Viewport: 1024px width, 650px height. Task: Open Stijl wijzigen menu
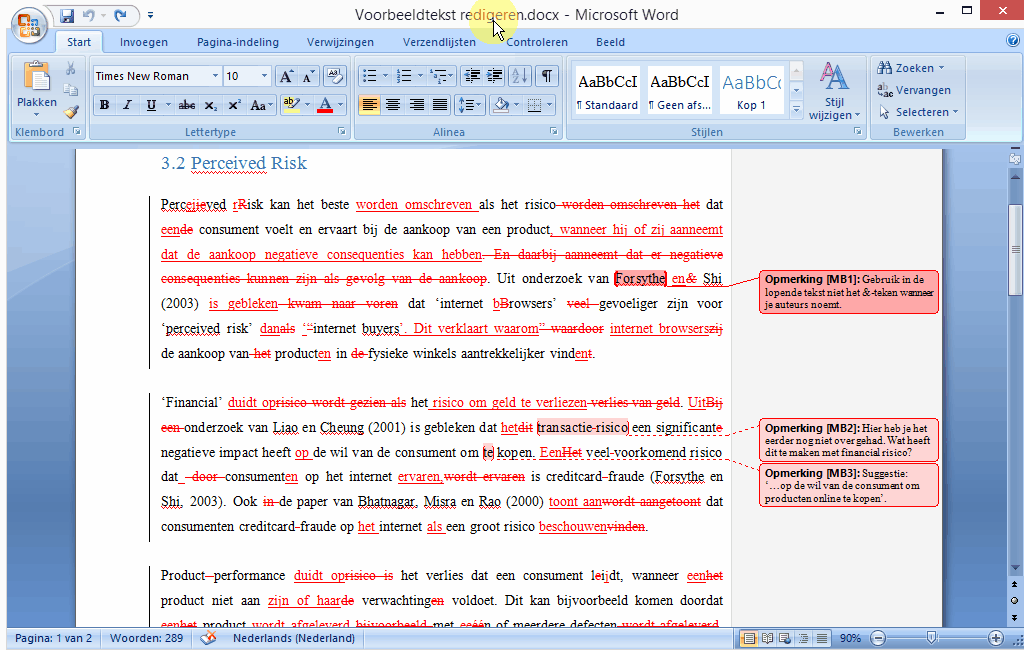834,91
